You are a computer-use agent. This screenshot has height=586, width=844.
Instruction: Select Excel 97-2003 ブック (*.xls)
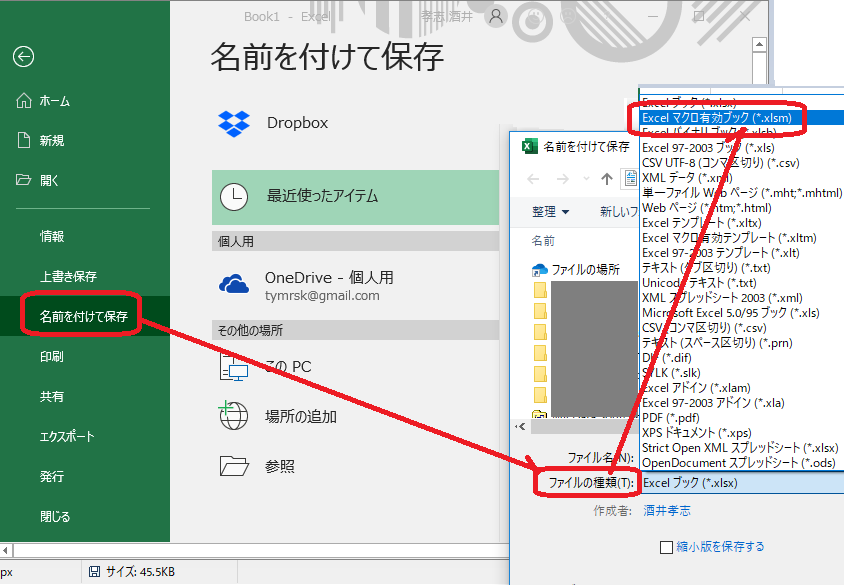(x=743, y=147)
